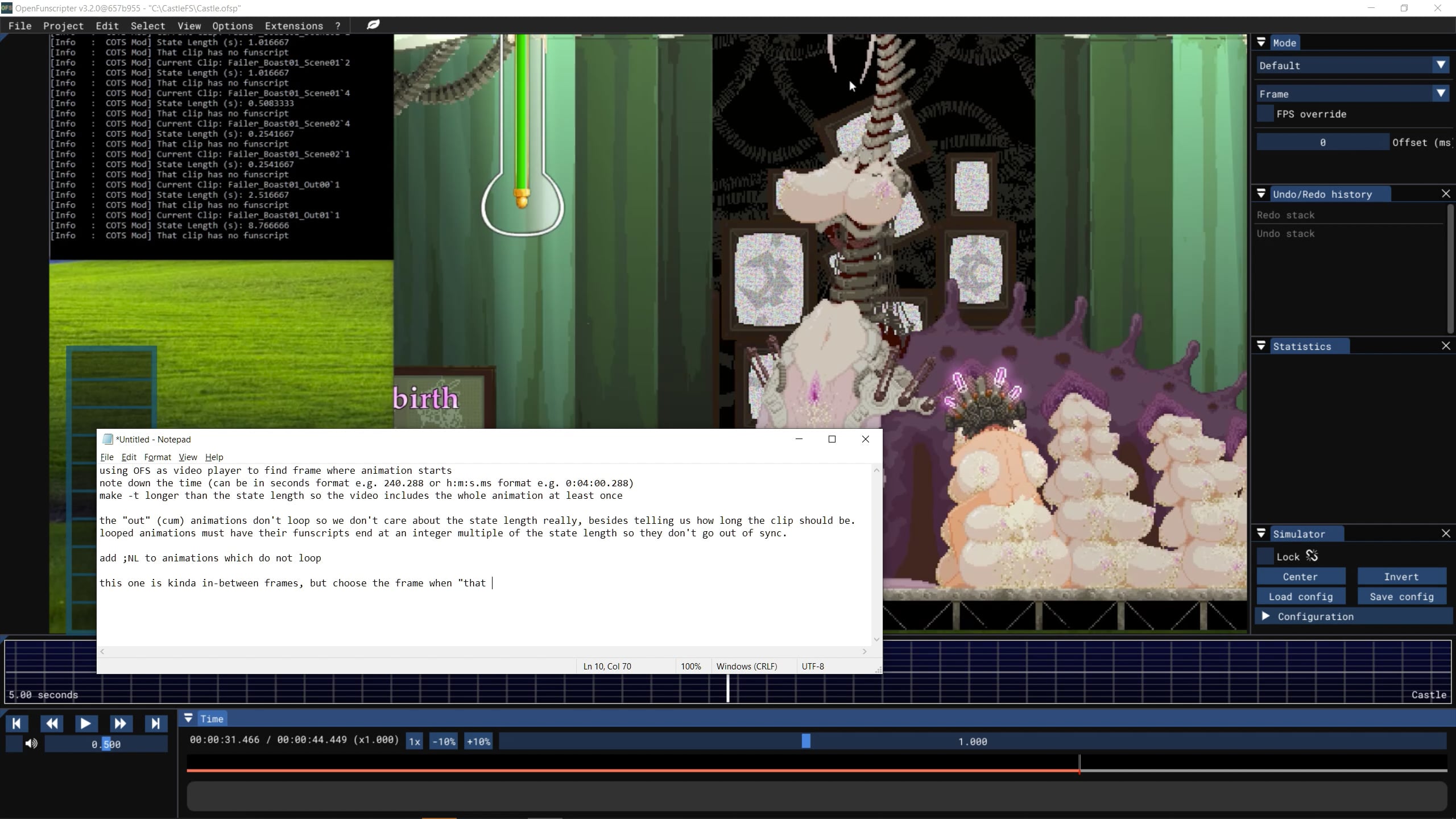Toggle the simulator Lock checkbox
The image size is (1456, 819).
[1265, 556]
